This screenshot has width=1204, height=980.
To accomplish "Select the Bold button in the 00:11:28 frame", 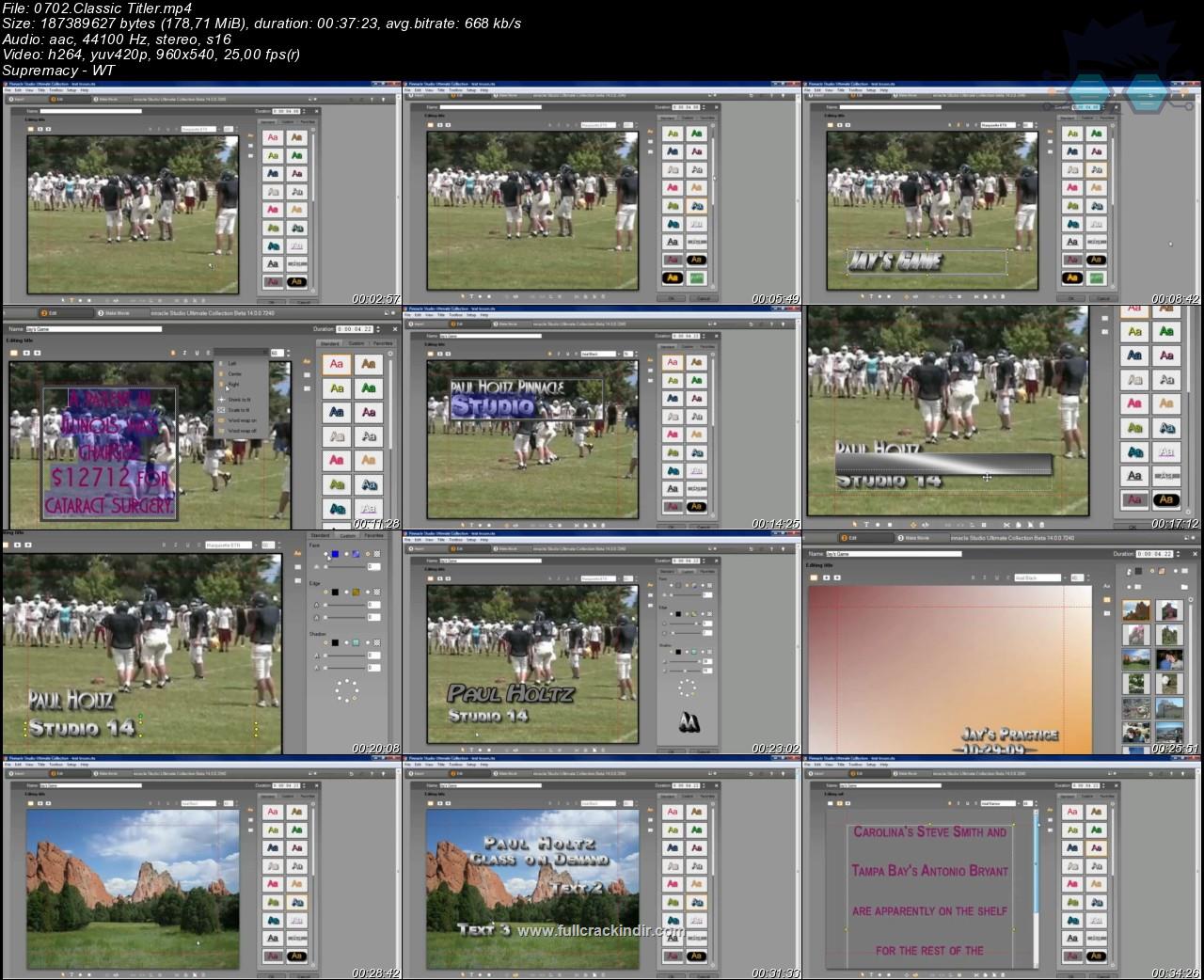I will (173, 353).
